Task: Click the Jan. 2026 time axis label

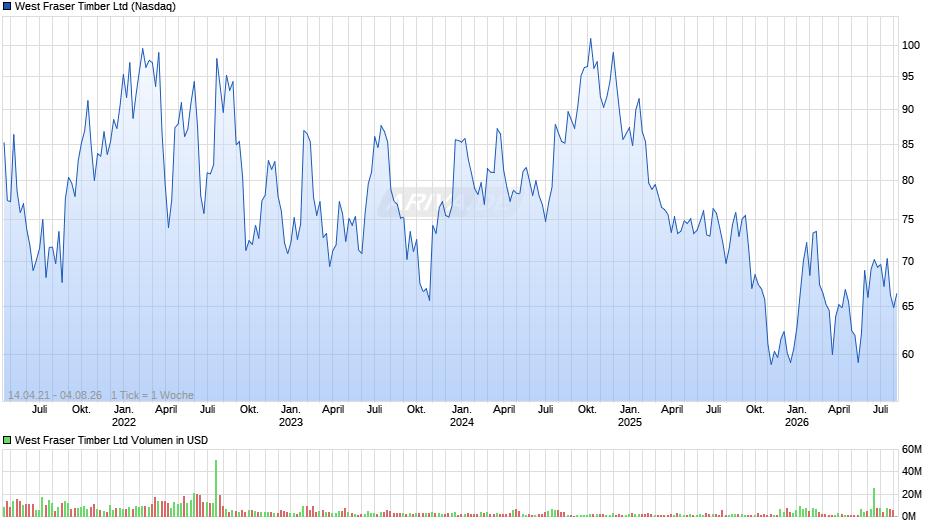Action: pyautogui.click(x=797, y=416)
